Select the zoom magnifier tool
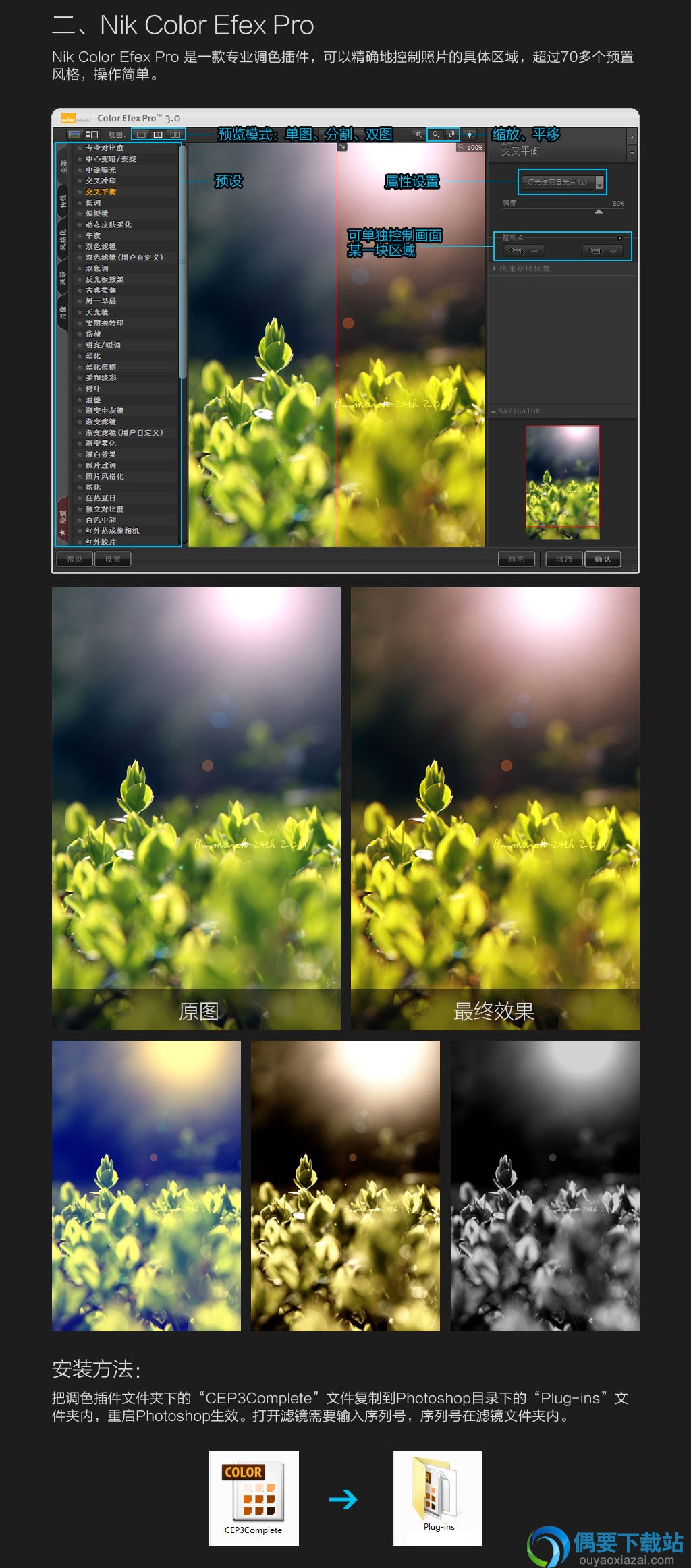 point(436,135)
